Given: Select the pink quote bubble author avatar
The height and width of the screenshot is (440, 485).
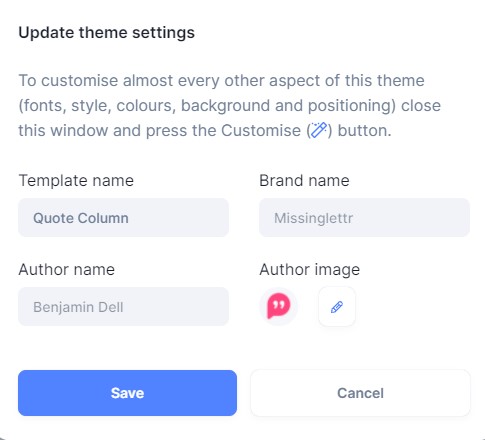Looking at the screenshot, I should pos(278,306).
